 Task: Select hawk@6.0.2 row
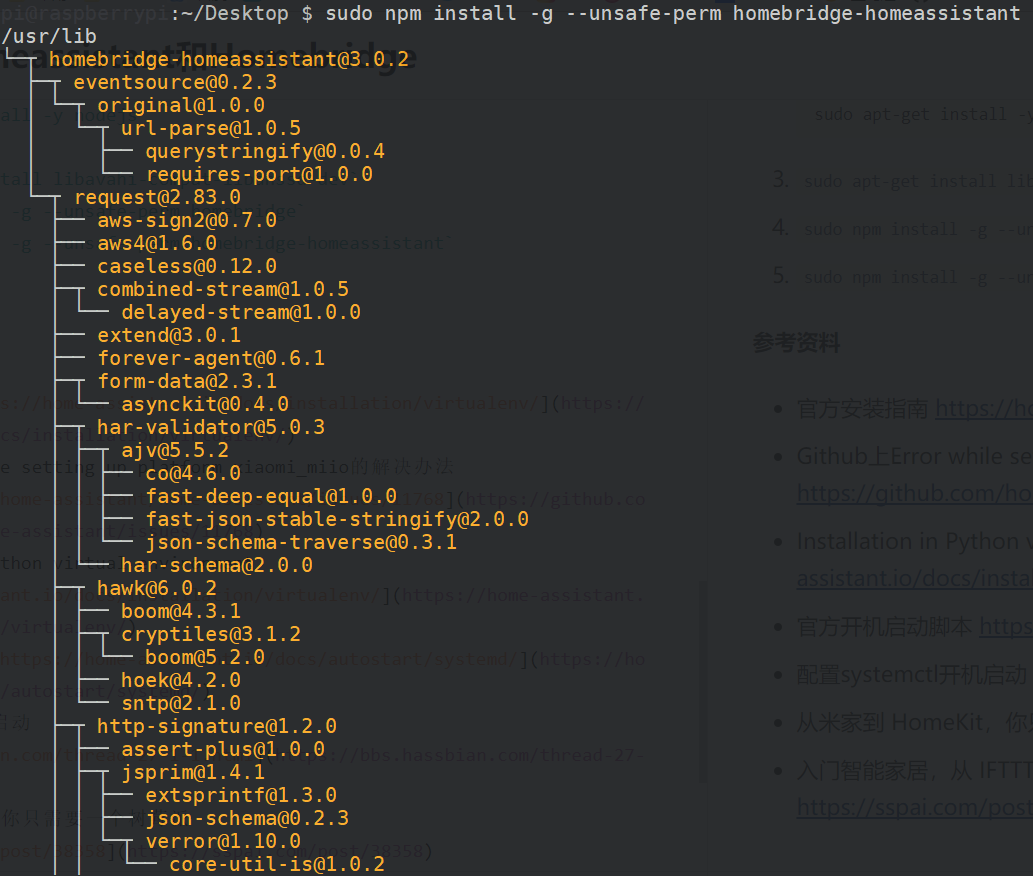click(157, 588)
